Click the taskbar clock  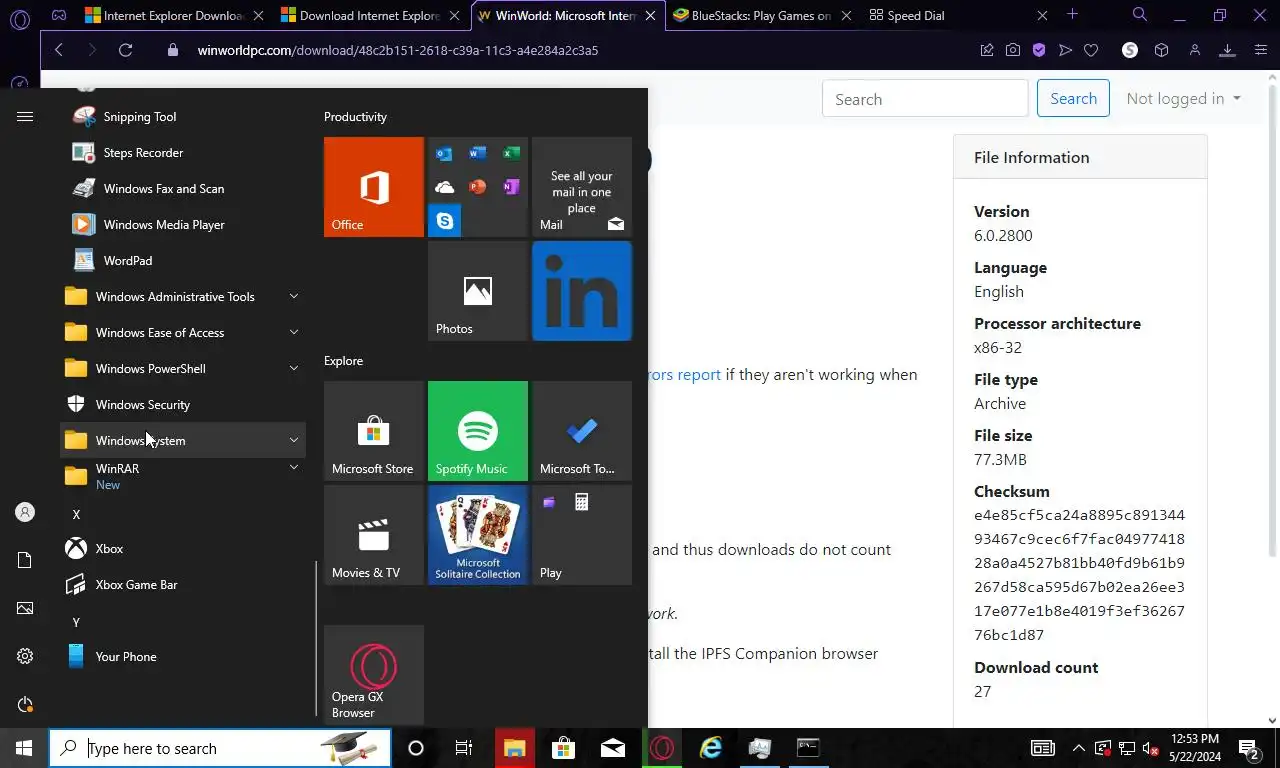[1193, 748]
